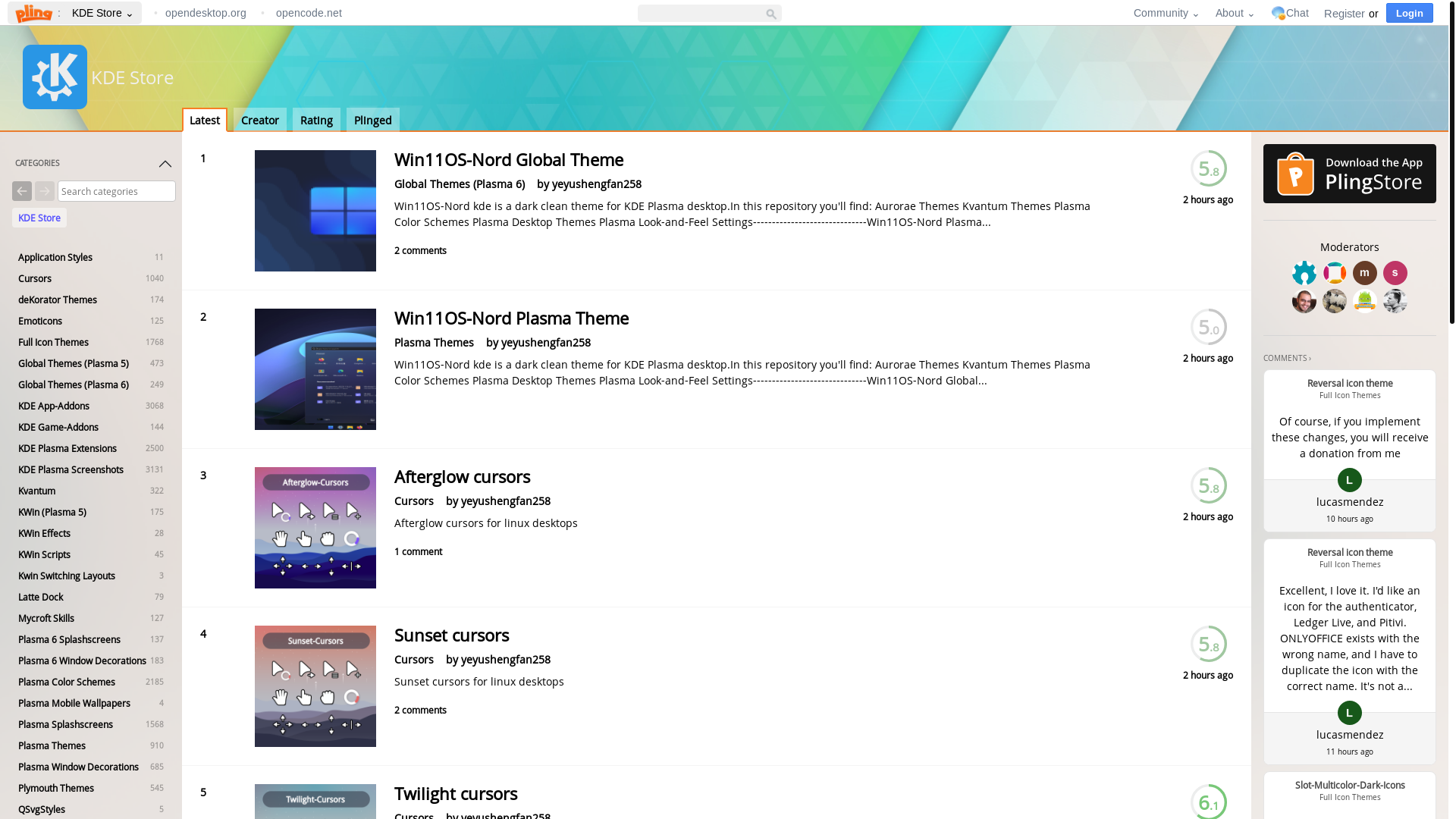Screen dimensions: 1456x819
Task: Open the KDE Store dropdown menu
Action: [x=102, y=13]
